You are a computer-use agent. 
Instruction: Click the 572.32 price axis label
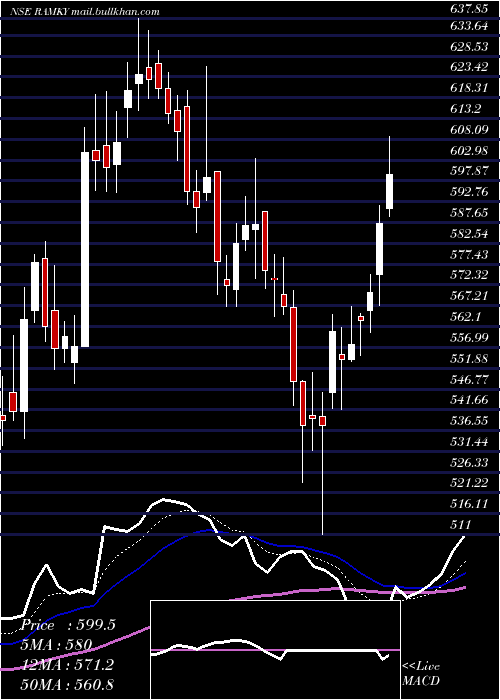tap(469, 275)
